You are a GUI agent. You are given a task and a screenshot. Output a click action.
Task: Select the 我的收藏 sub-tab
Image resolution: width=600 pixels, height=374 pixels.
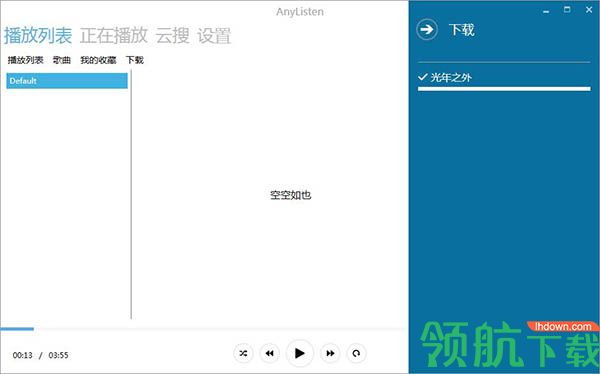tap(98, 60)
